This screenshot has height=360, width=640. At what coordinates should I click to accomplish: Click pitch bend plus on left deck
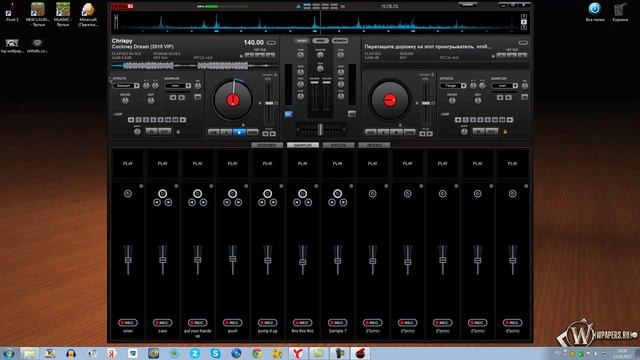[273, 134]
